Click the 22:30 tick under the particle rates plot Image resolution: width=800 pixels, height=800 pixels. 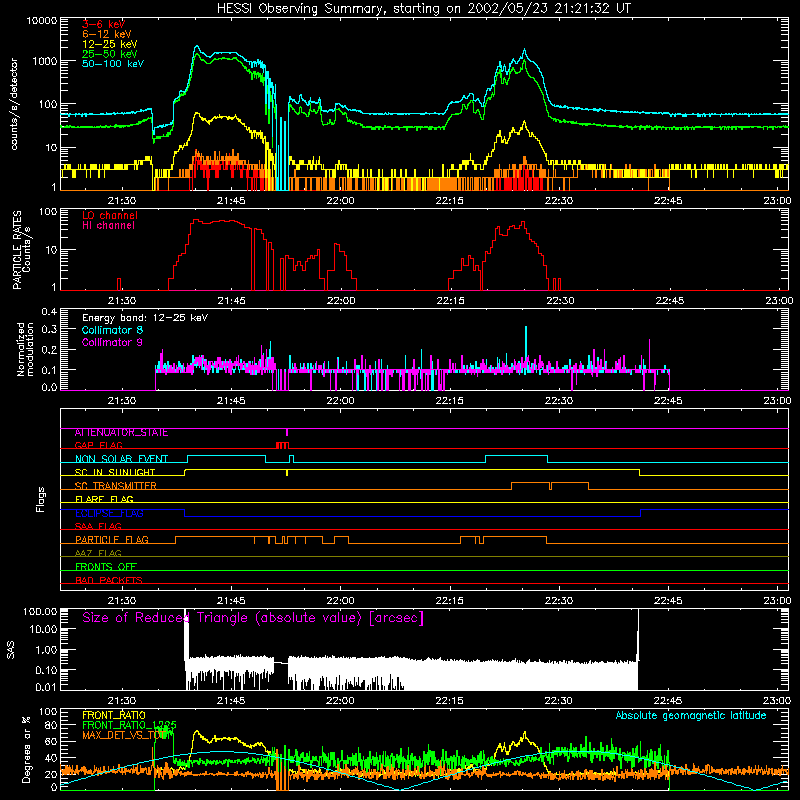560,301
